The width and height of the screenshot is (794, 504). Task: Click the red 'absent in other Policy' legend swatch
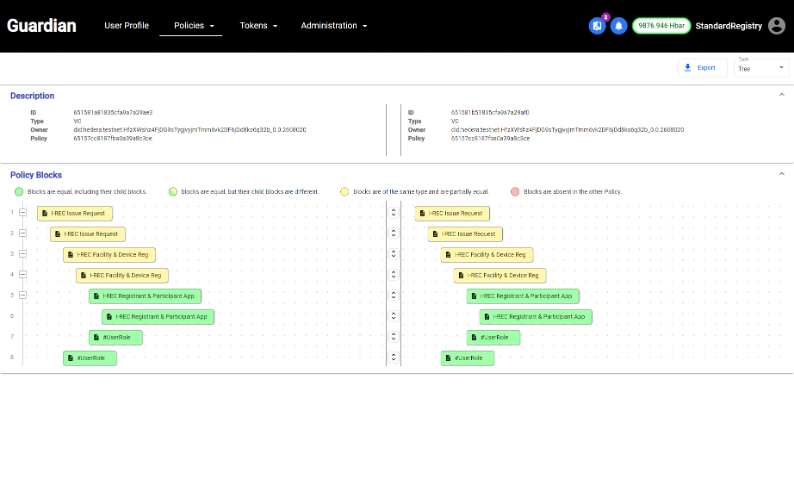click(515, 191)
